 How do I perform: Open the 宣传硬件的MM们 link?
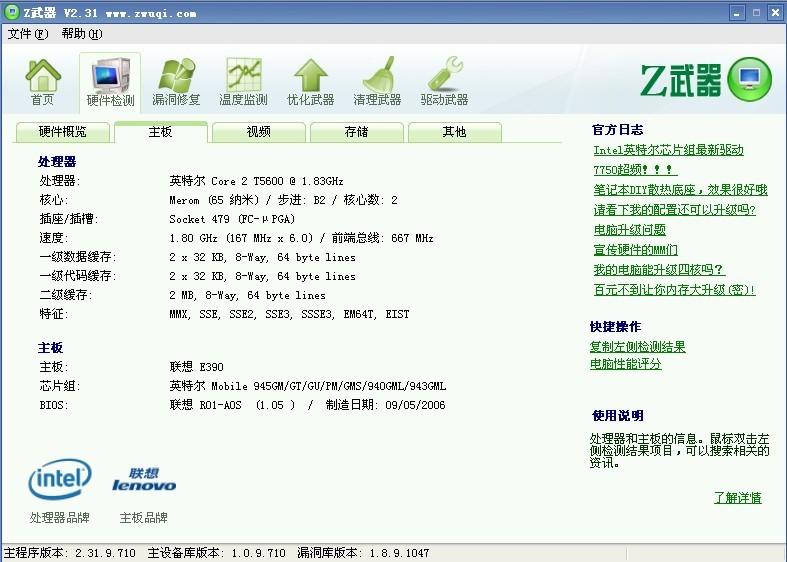635,250
